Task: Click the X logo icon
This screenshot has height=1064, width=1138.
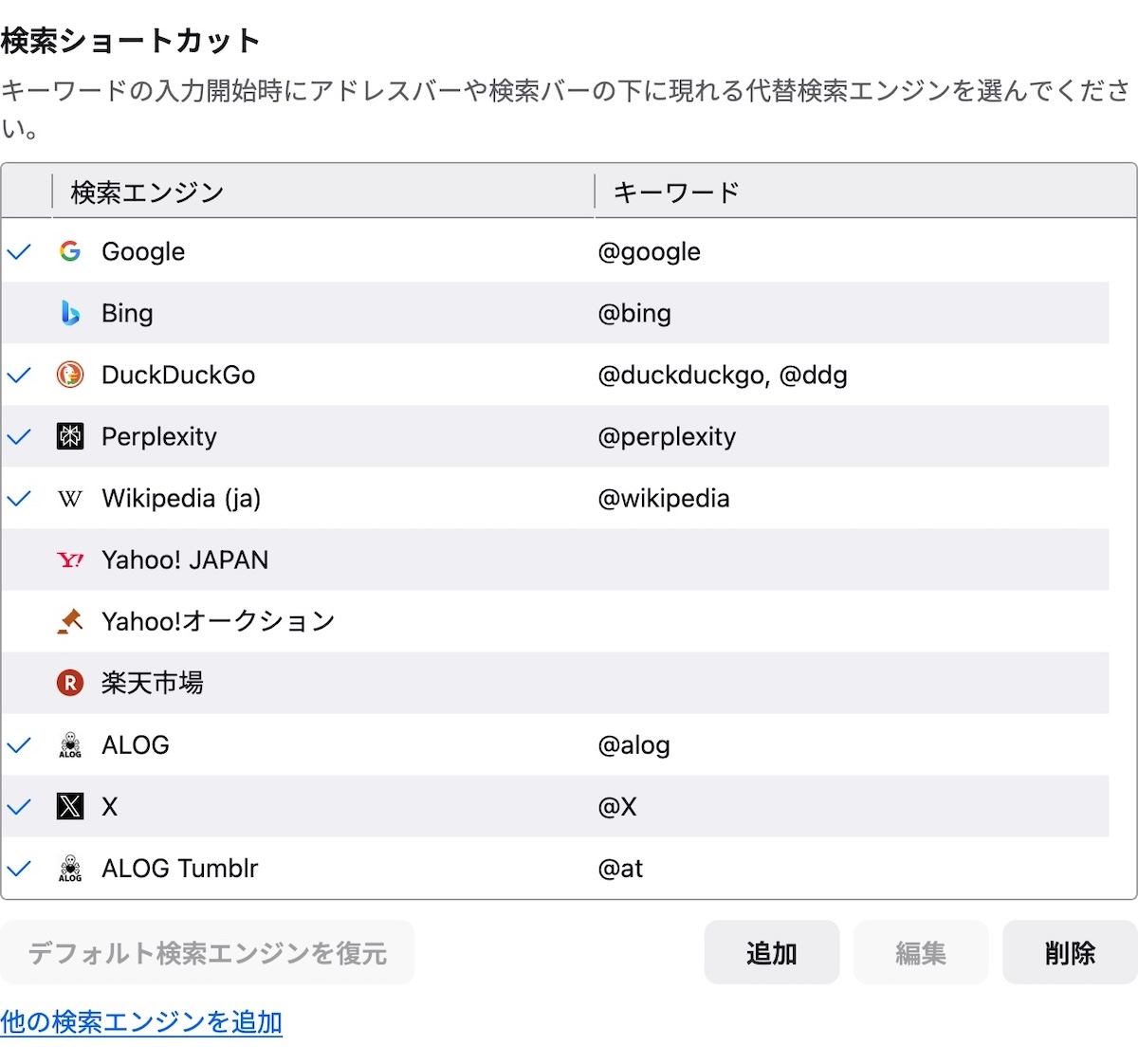Action: [70, 806]
